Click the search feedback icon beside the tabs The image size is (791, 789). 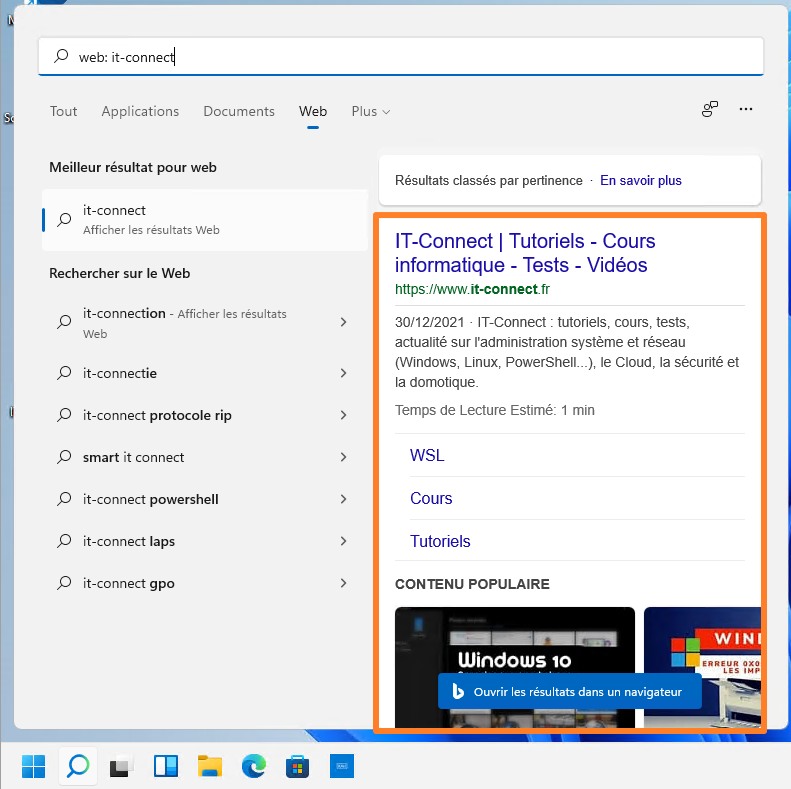click(710, 110)
